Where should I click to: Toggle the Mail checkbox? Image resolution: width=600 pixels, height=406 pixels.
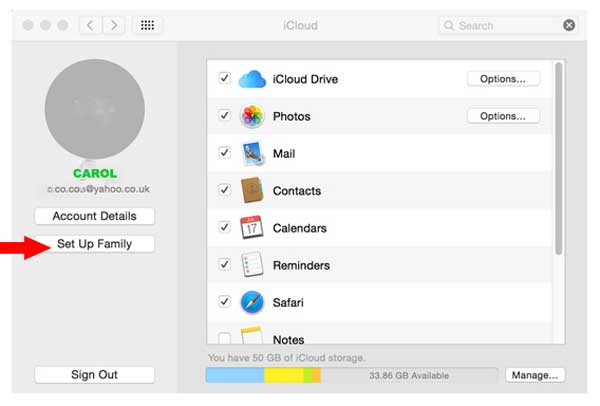coord(225,152)
